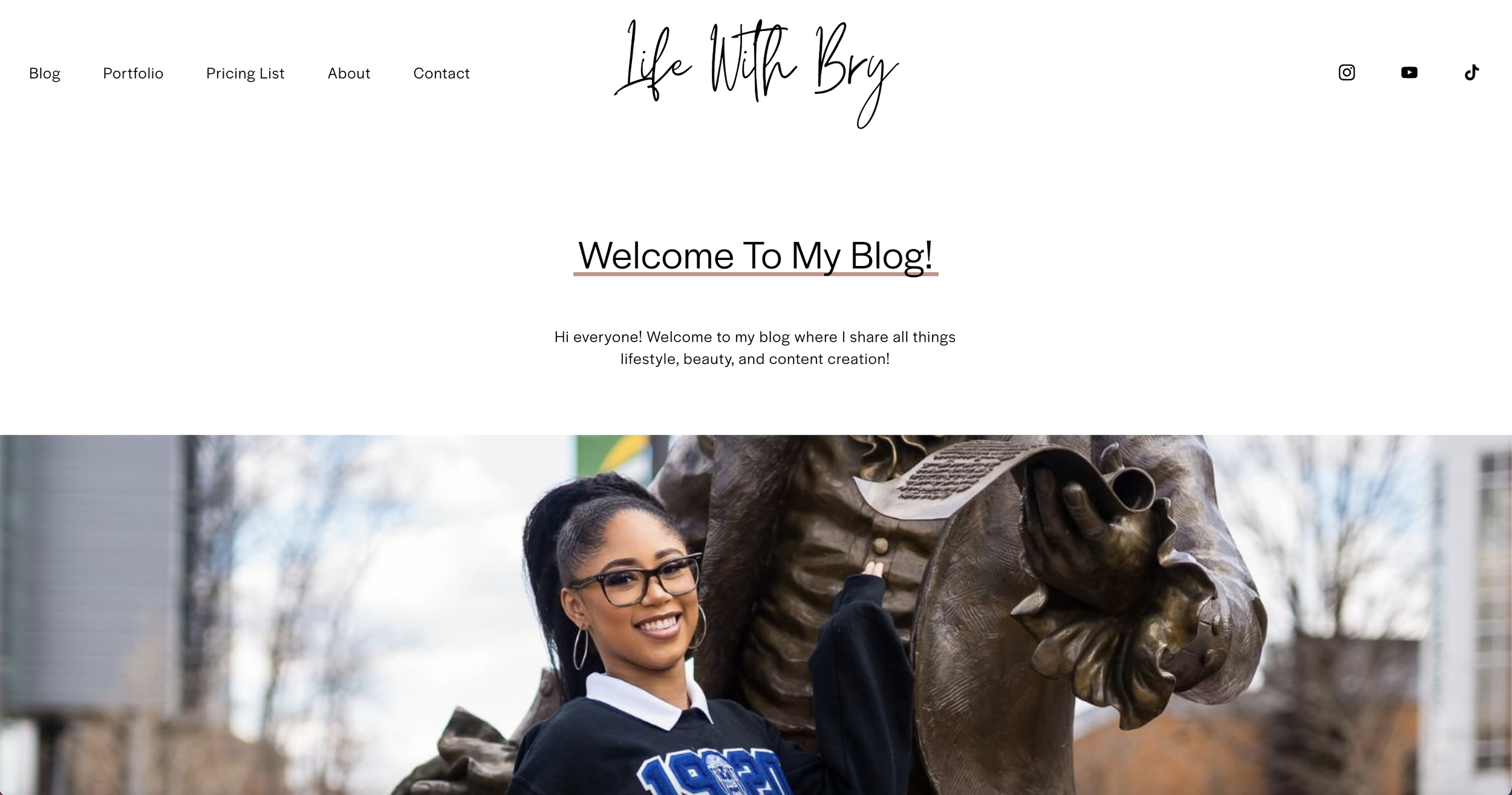Image resolution: width=1512 pixels, height=795 pixels.
Task: Open the Pricing List page
Action: [x=245, y=73]
